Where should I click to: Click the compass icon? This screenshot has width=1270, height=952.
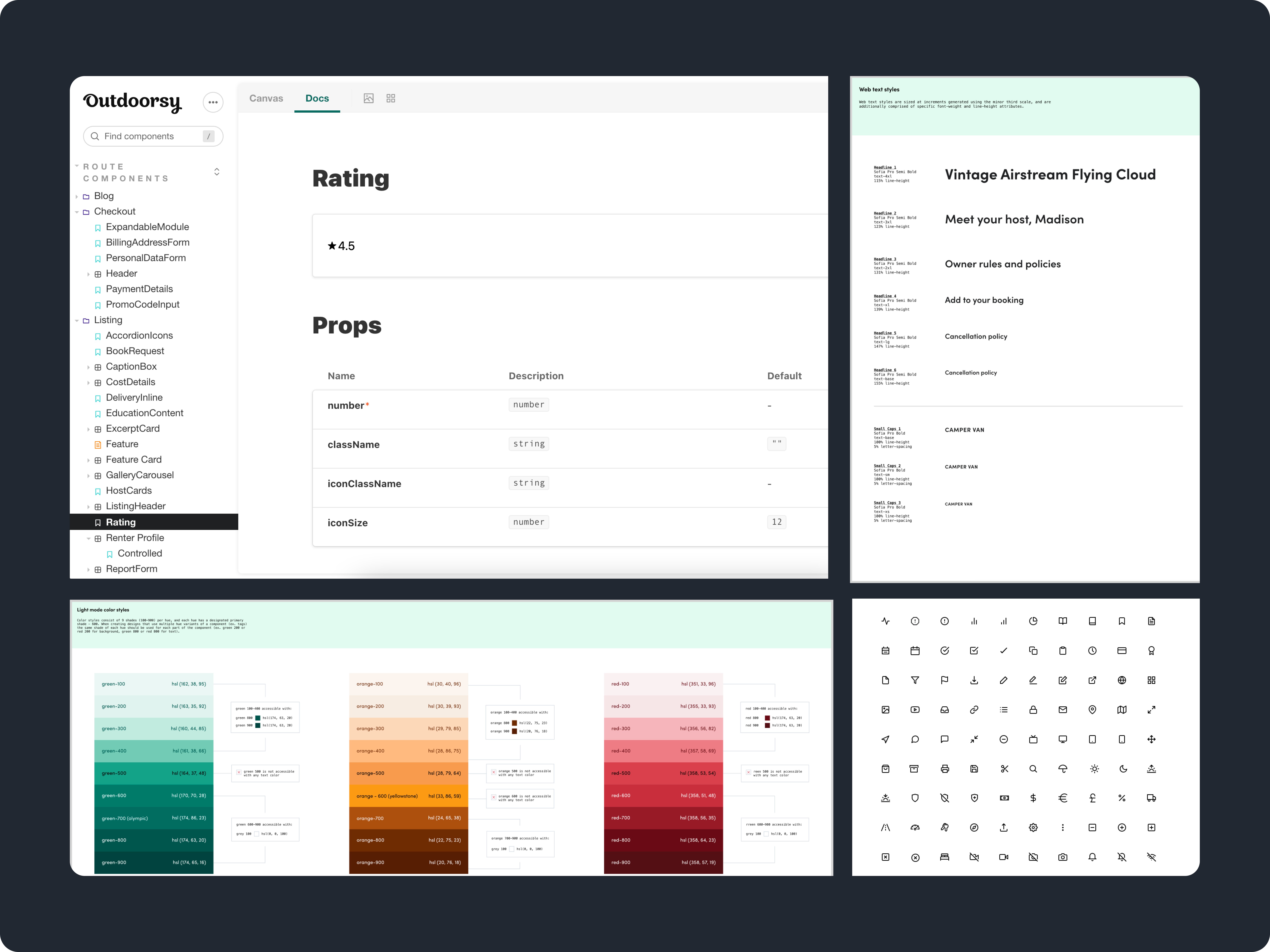tap(974, 828)
